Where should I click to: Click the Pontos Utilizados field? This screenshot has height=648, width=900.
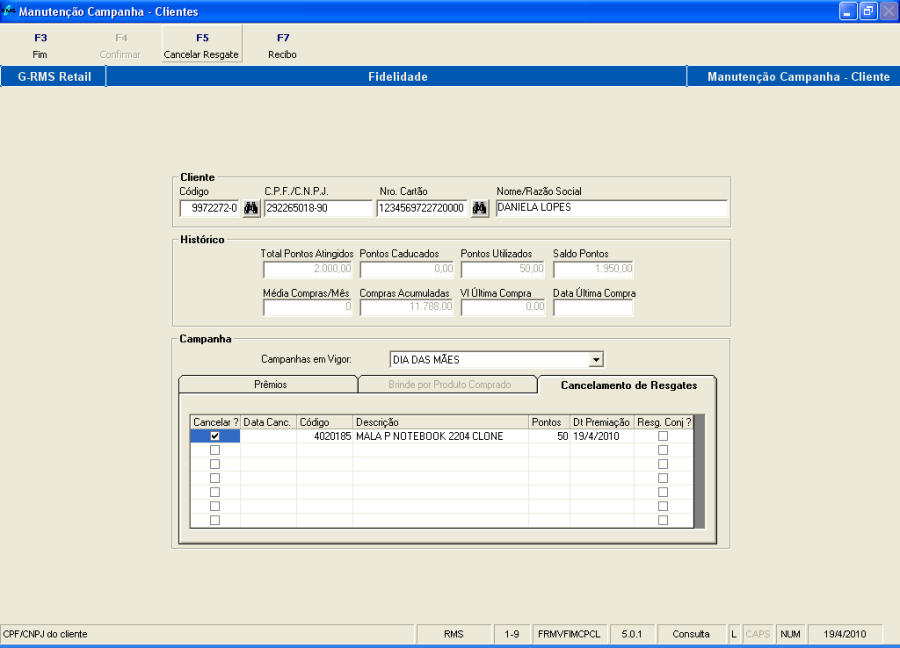click(503, 269)
